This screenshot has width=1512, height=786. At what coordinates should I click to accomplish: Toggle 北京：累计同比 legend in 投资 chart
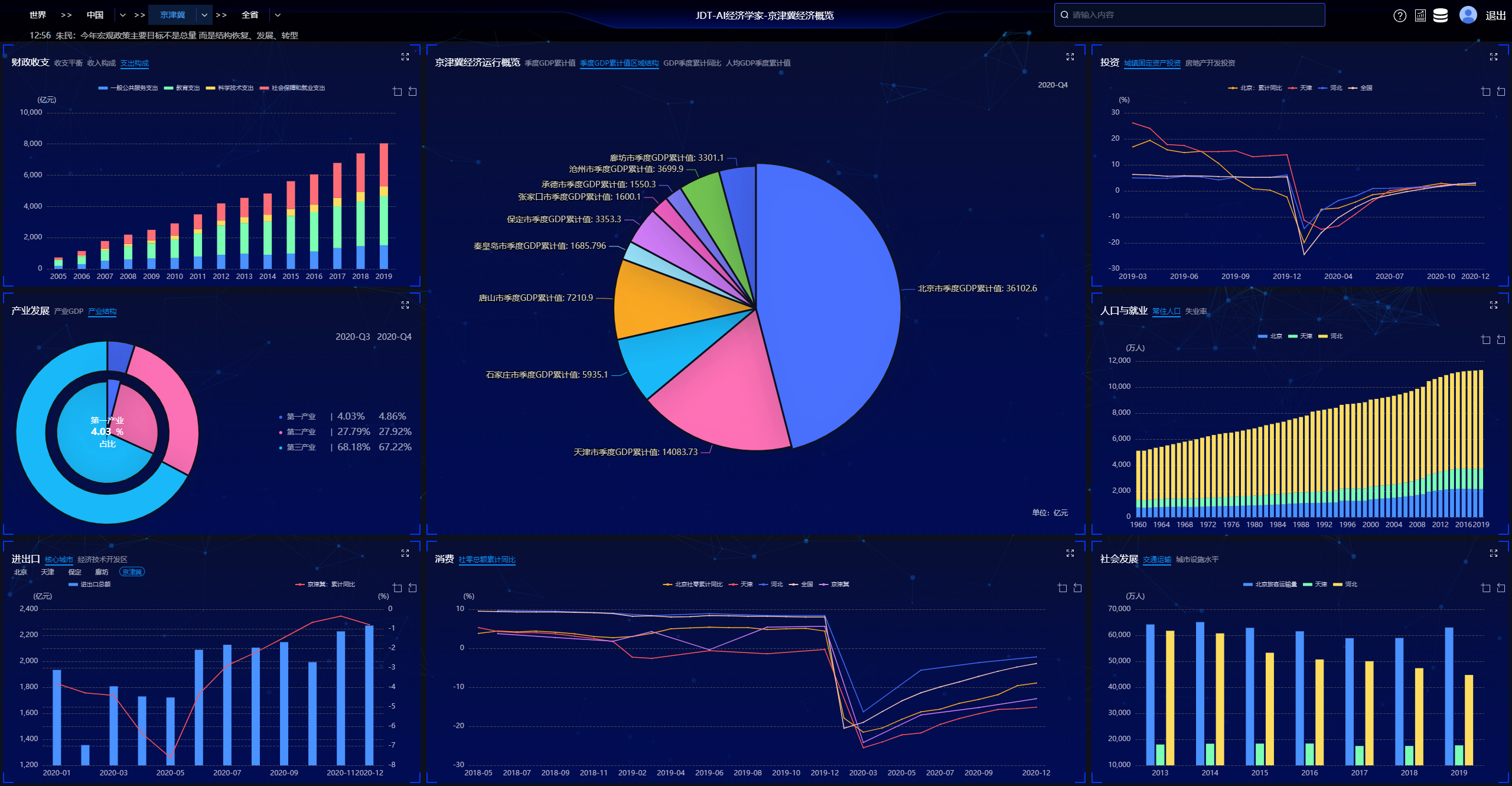1255,88
